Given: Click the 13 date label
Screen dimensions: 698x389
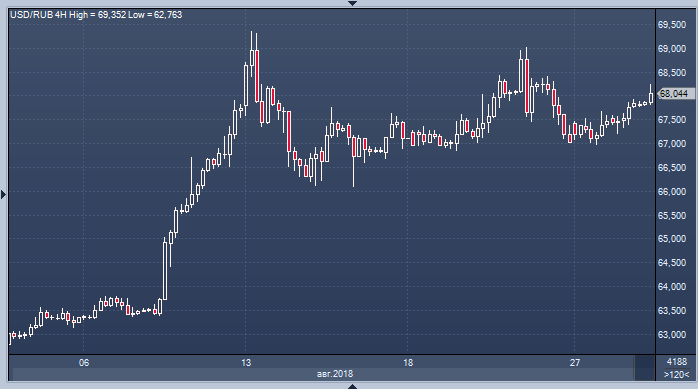Looking at the screenshot, I should coord(246,363).
